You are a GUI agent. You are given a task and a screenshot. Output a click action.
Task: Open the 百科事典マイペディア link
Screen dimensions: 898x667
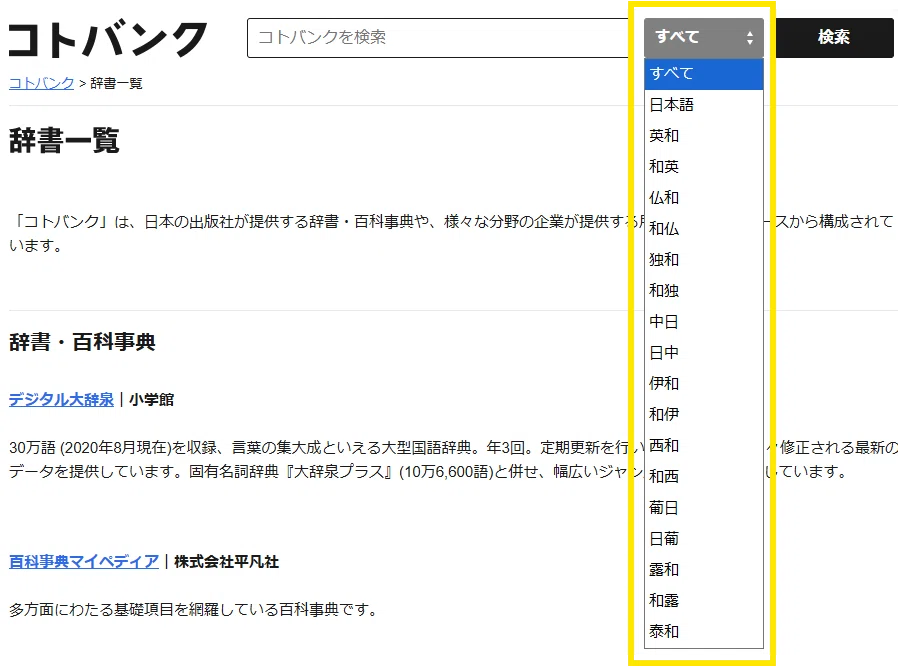84,562
